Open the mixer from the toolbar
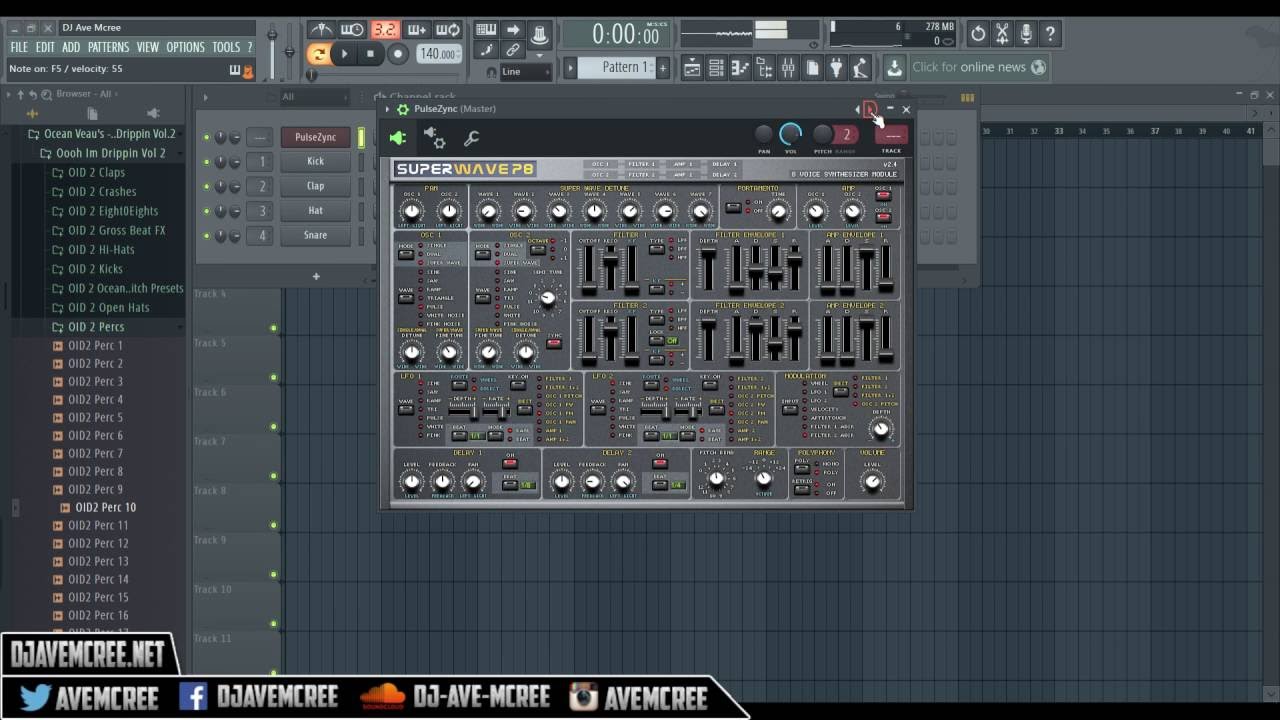 (x=788, y=68)
